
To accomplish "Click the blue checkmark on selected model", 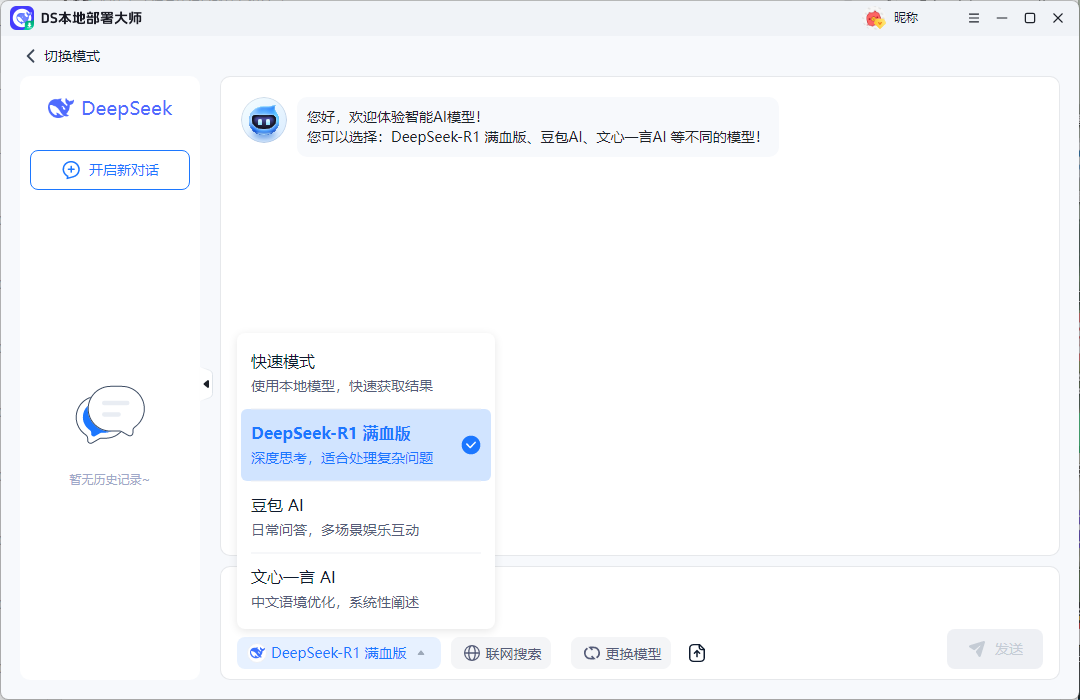I will pos(470,445).
